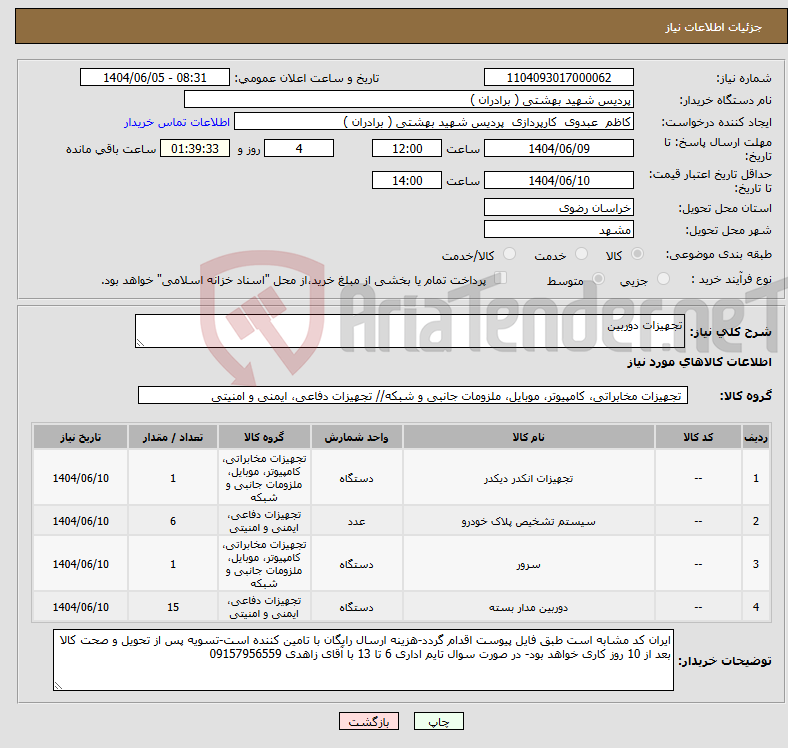788x748 pixels.
Task: Select the جزیی purchase type radio
Action: (x=663, y=279)
